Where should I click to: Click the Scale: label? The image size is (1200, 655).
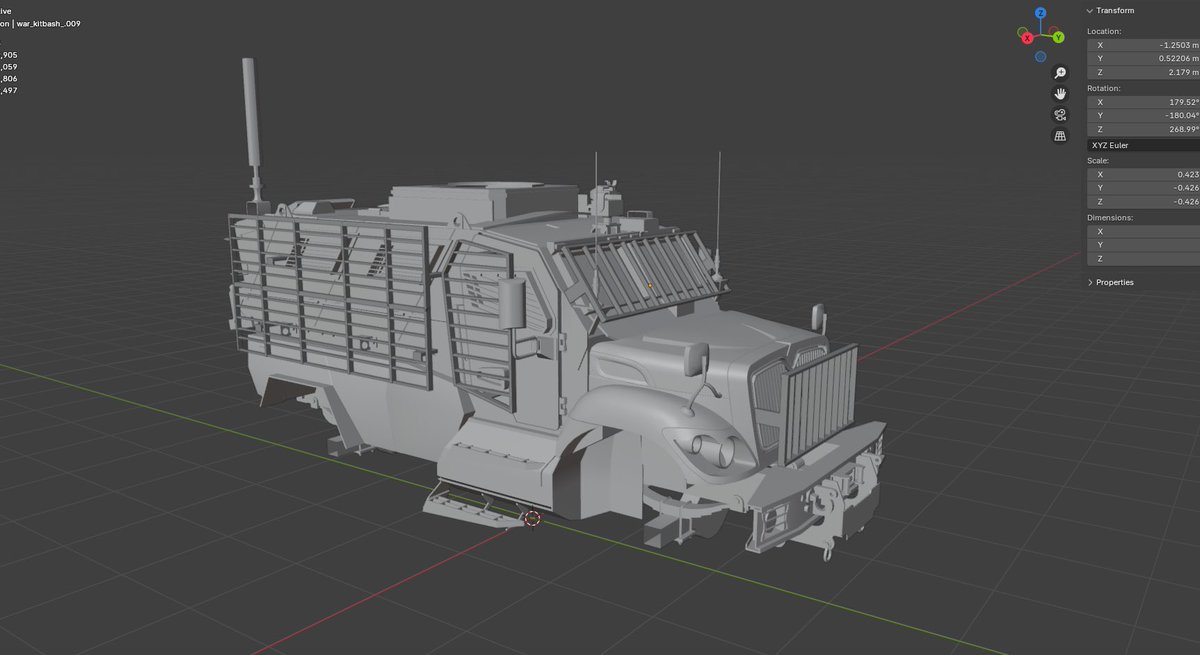(1097, 160)
